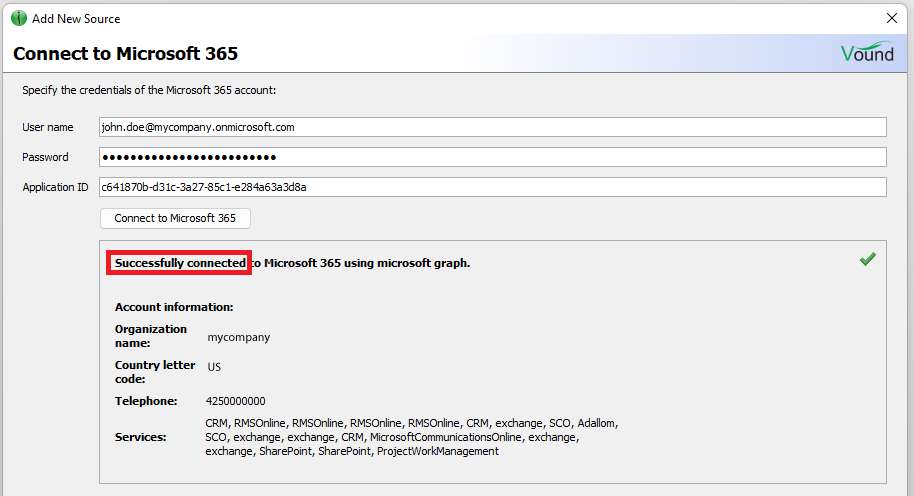Click the 'Connect to Microsoft 365' heading
The height and width of the screenshot is (496, 914).
point(125,54)
